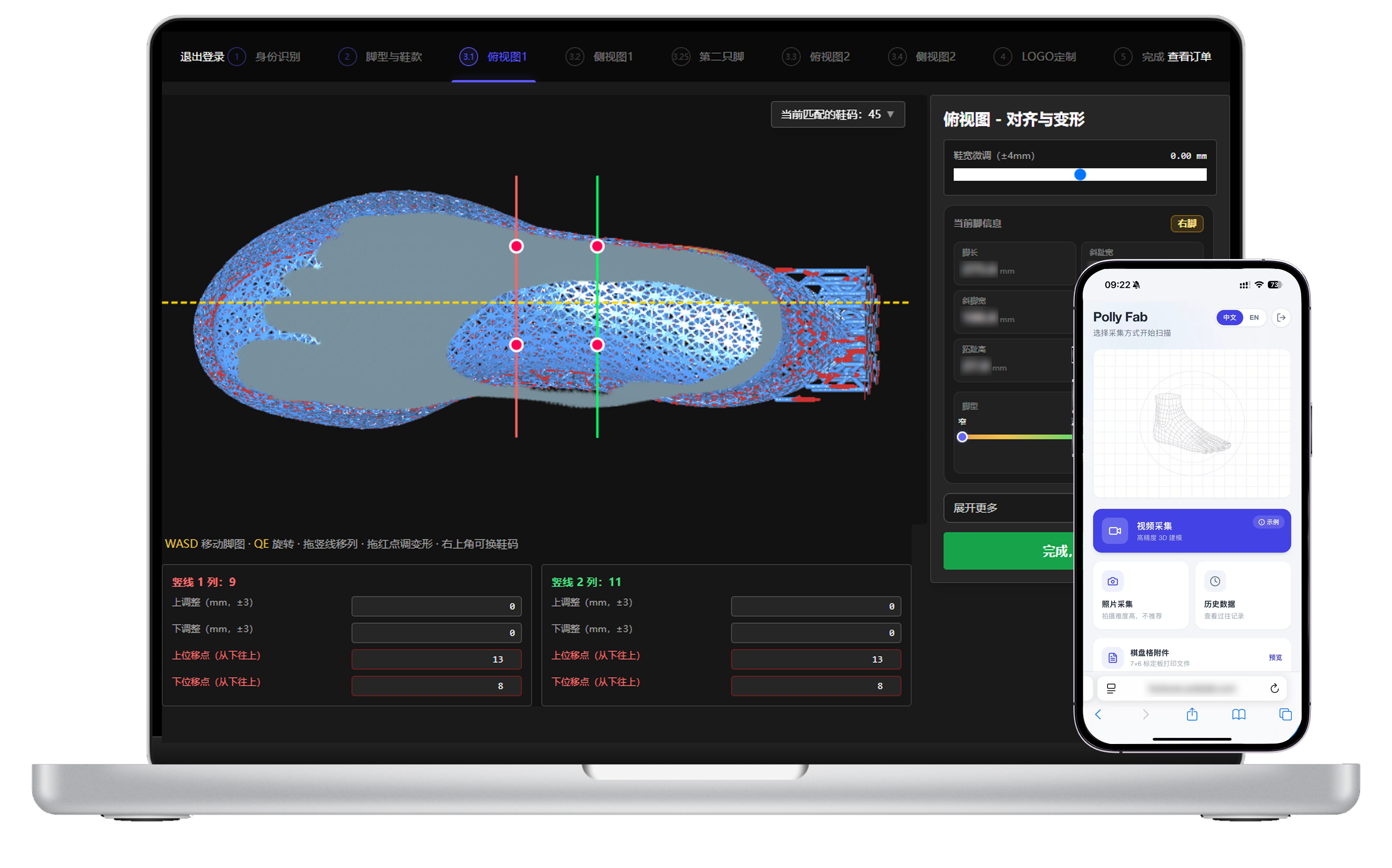Click the 鞋宽微调 slider handle
This screenshot has height=868, width=1392.
pos(1080,175)
